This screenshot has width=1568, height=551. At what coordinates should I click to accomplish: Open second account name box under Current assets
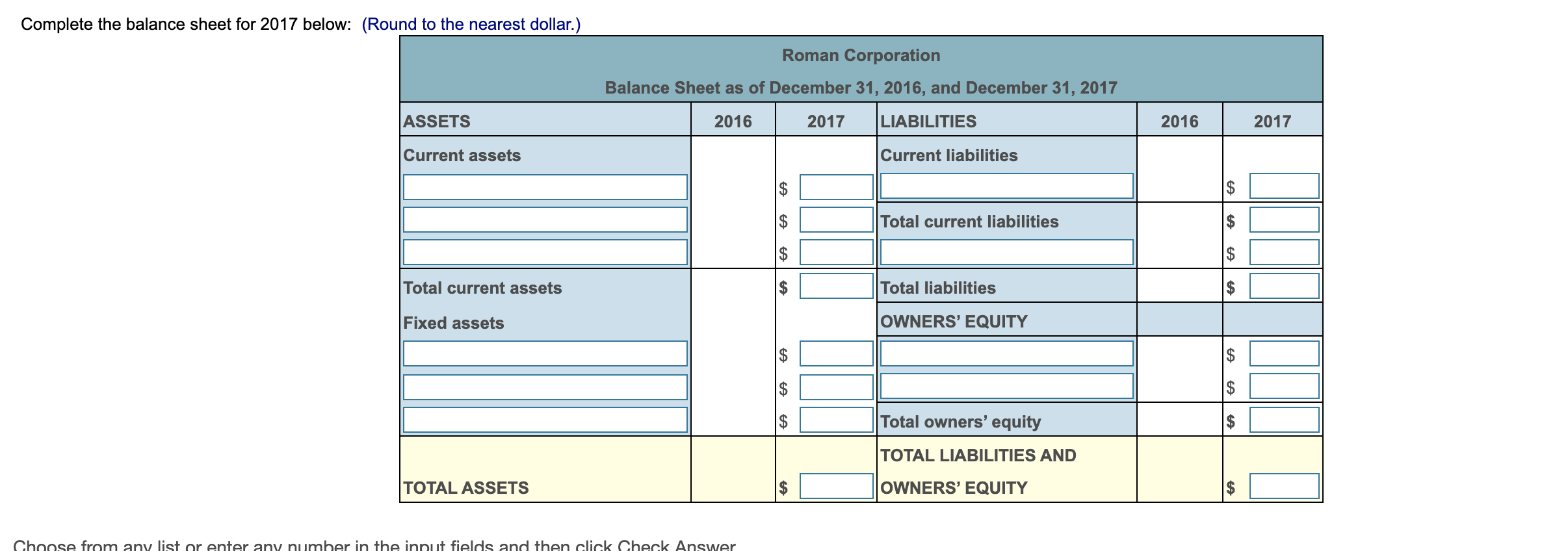click(545, 220)
